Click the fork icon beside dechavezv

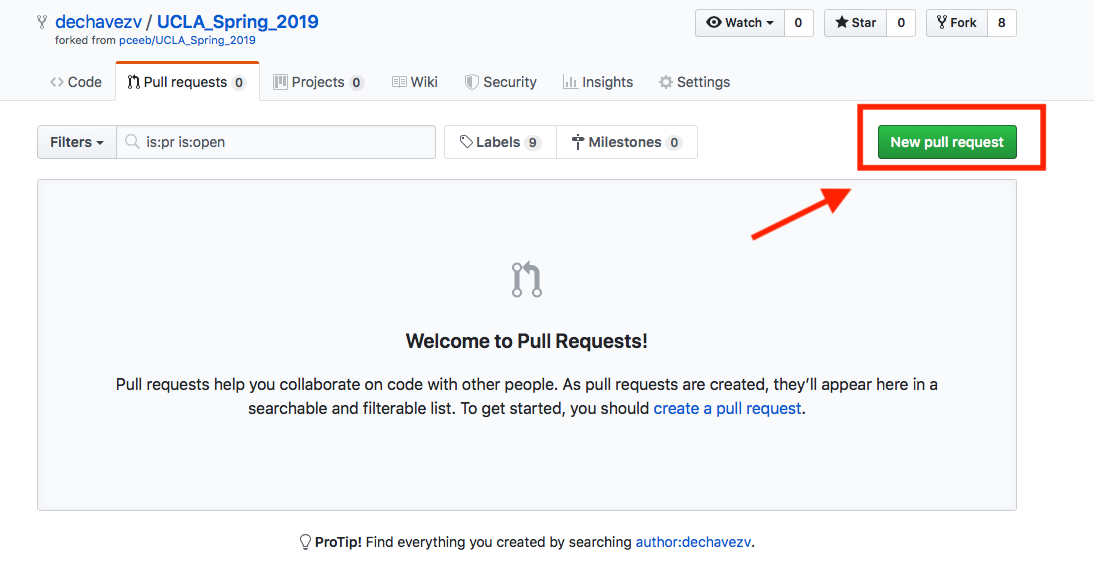(x=42, y=22)
